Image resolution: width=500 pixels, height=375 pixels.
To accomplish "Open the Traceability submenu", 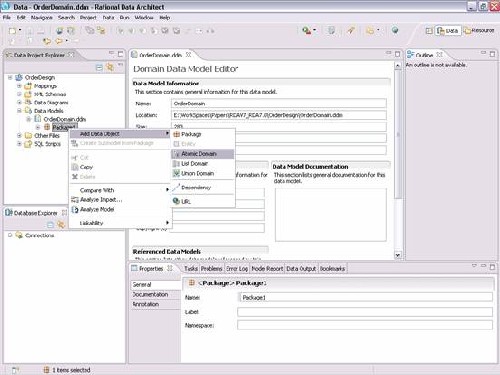I will (x=120, y=223).
